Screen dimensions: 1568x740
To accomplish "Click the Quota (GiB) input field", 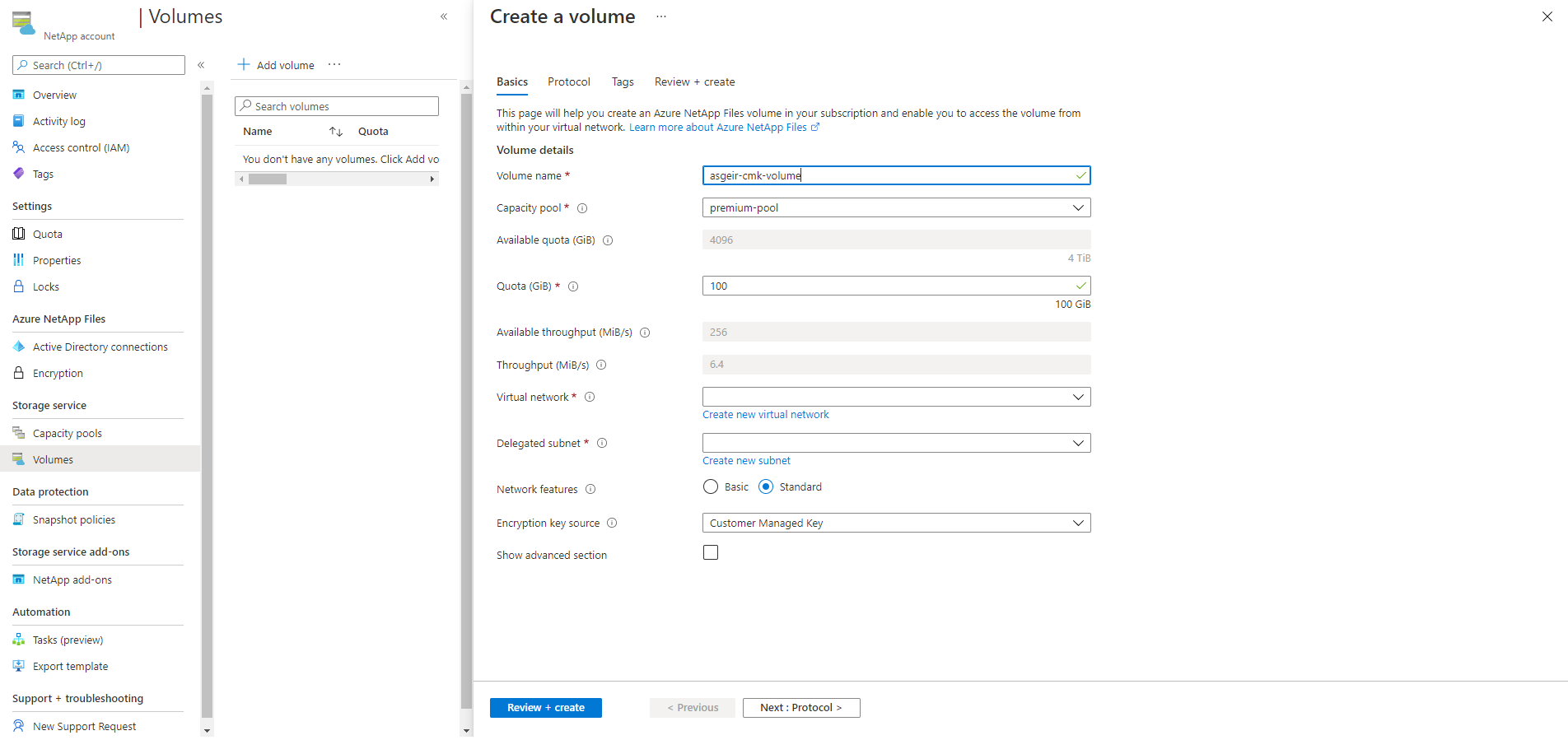I will (896, 286).
